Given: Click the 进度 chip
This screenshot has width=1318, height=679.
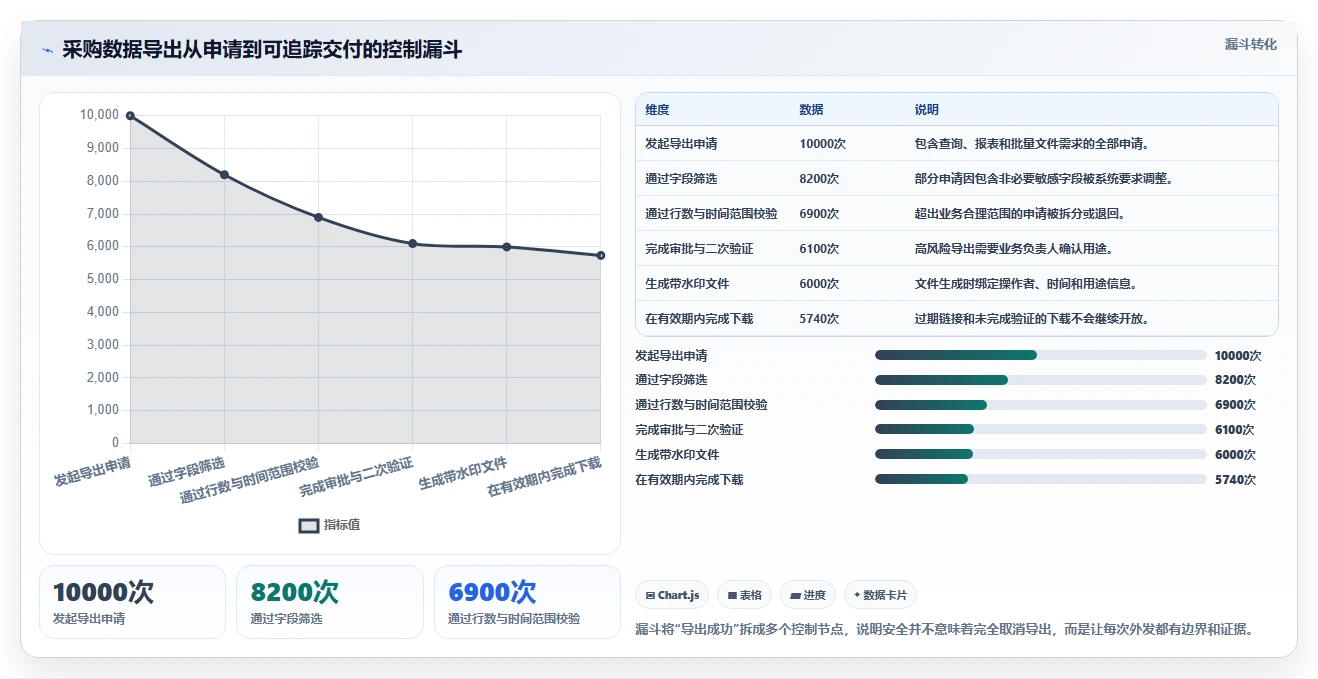Looking at the screenshot, I should (808, 595).
